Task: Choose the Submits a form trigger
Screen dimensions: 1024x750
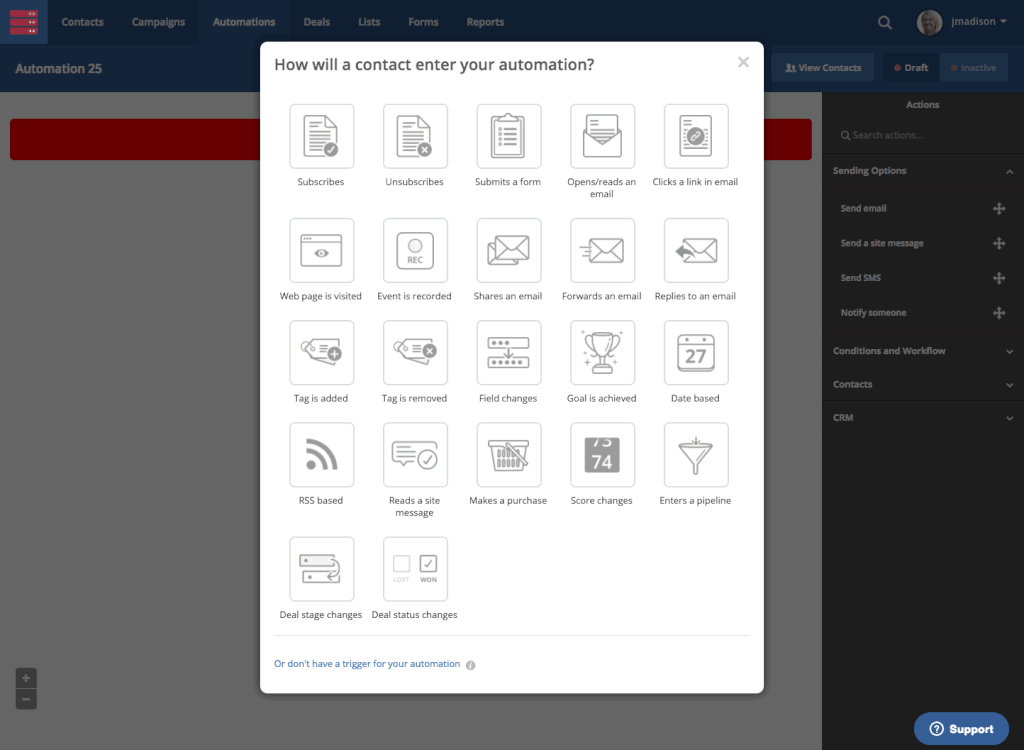Action: (508, 137)
